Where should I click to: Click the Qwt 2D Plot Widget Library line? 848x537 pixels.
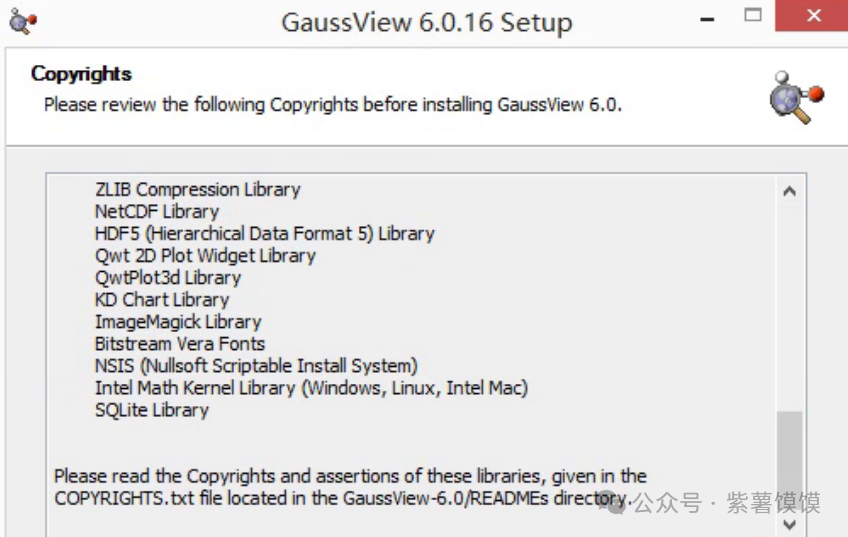(x=205, y=255)
